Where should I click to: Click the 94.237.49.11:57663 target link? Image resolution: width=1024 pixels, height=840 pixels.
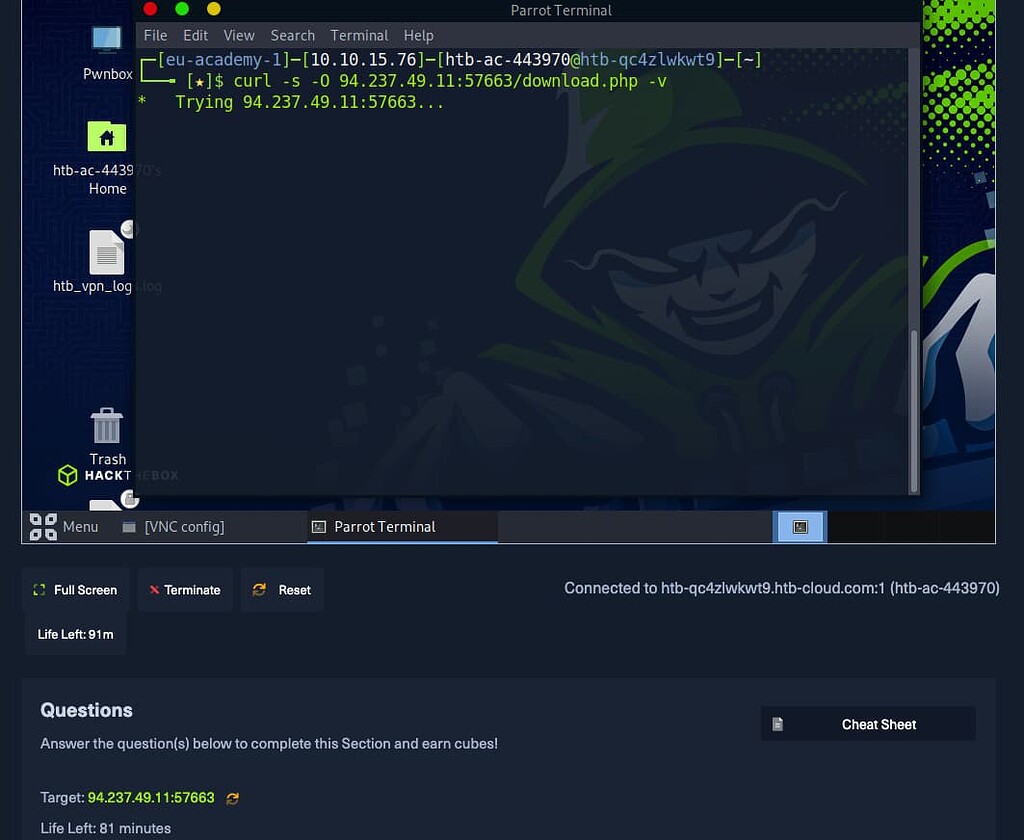[151, 798]
